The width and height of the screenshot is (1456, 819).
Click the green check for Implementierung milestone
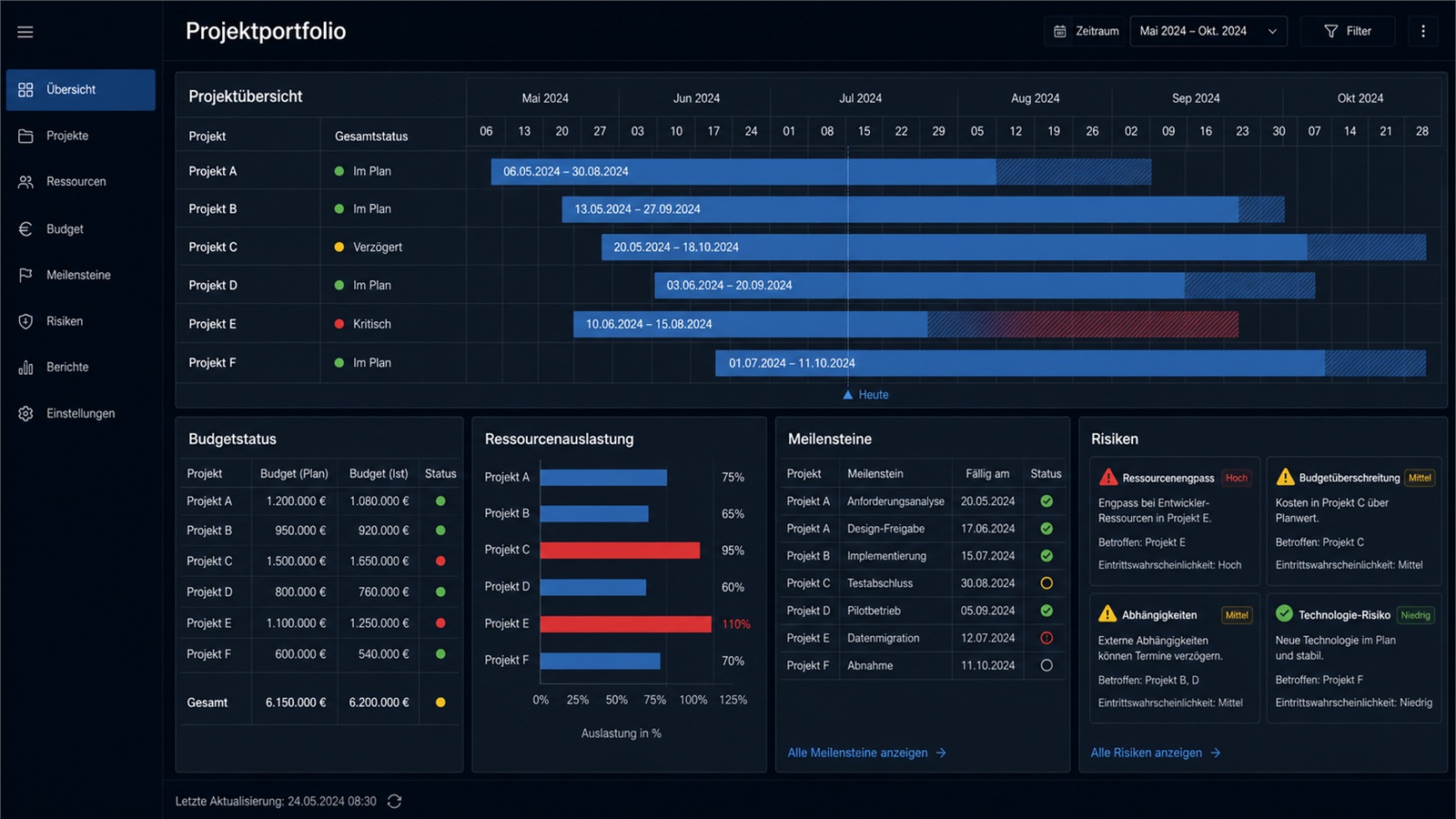pyautogui.click(x=1046, y=556)
